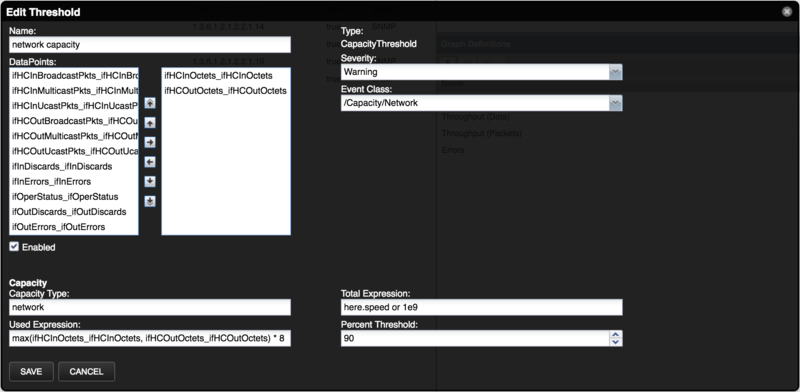Add selected datapoint with right arrow
Image resolution: width=800 pixels, height=392 pixels.
pyautogui.click(x=150, y=142)
